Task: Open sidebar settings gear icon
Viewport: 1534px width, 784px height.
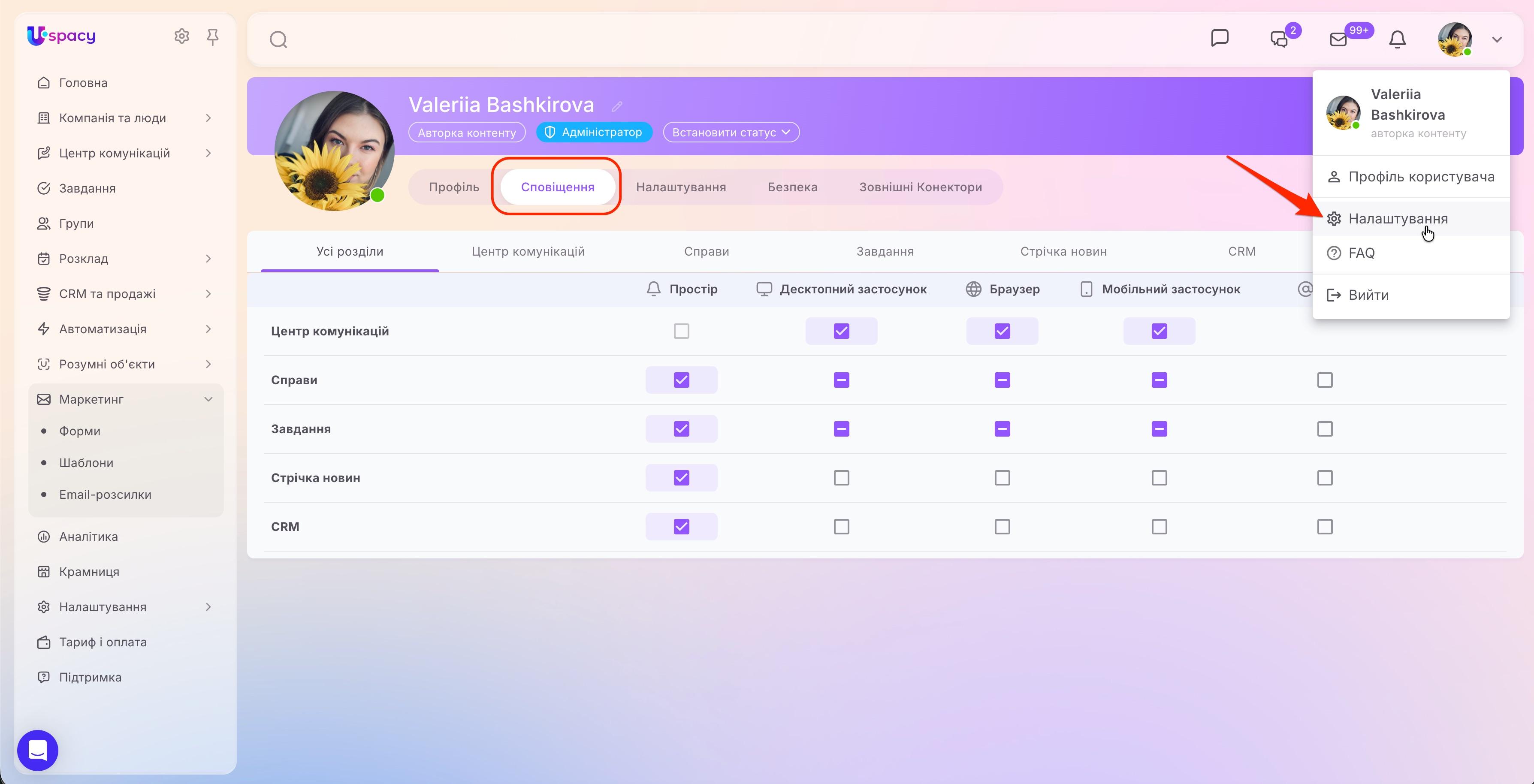Action: (181, 36)
